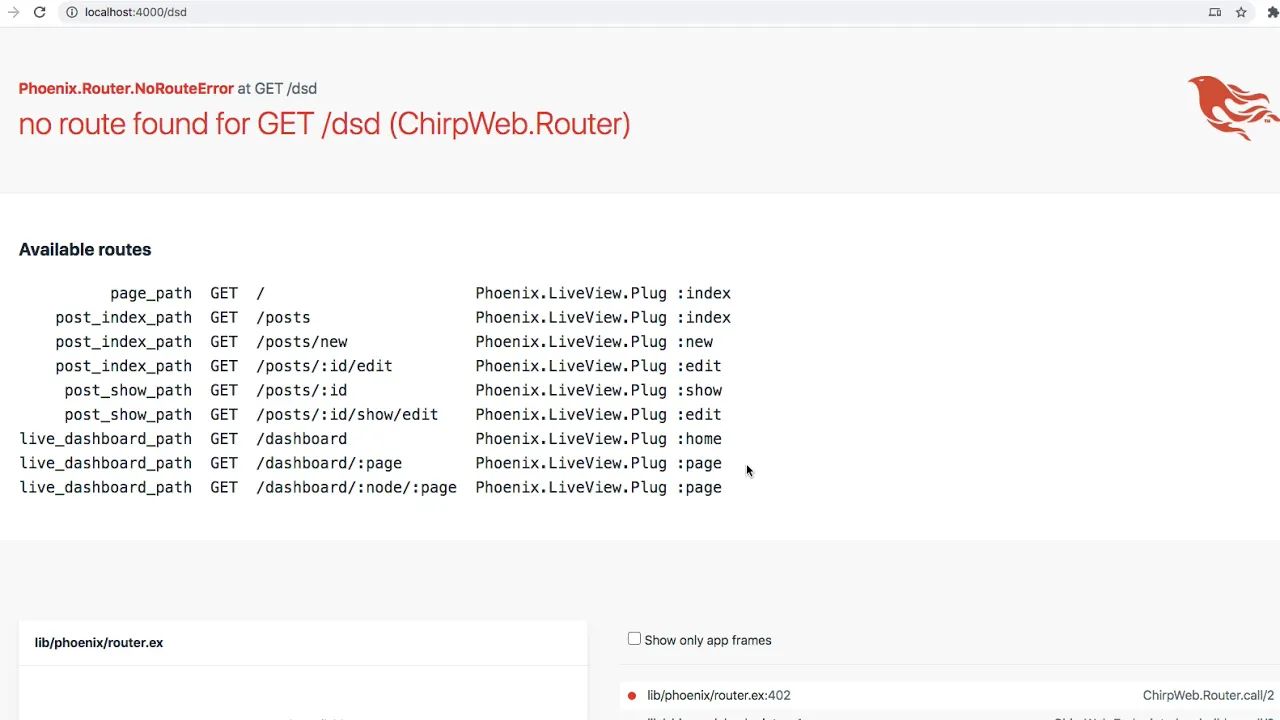
Task: Click the /posts/:id route path
Action: pyautogui.click(x=302, y=390)
